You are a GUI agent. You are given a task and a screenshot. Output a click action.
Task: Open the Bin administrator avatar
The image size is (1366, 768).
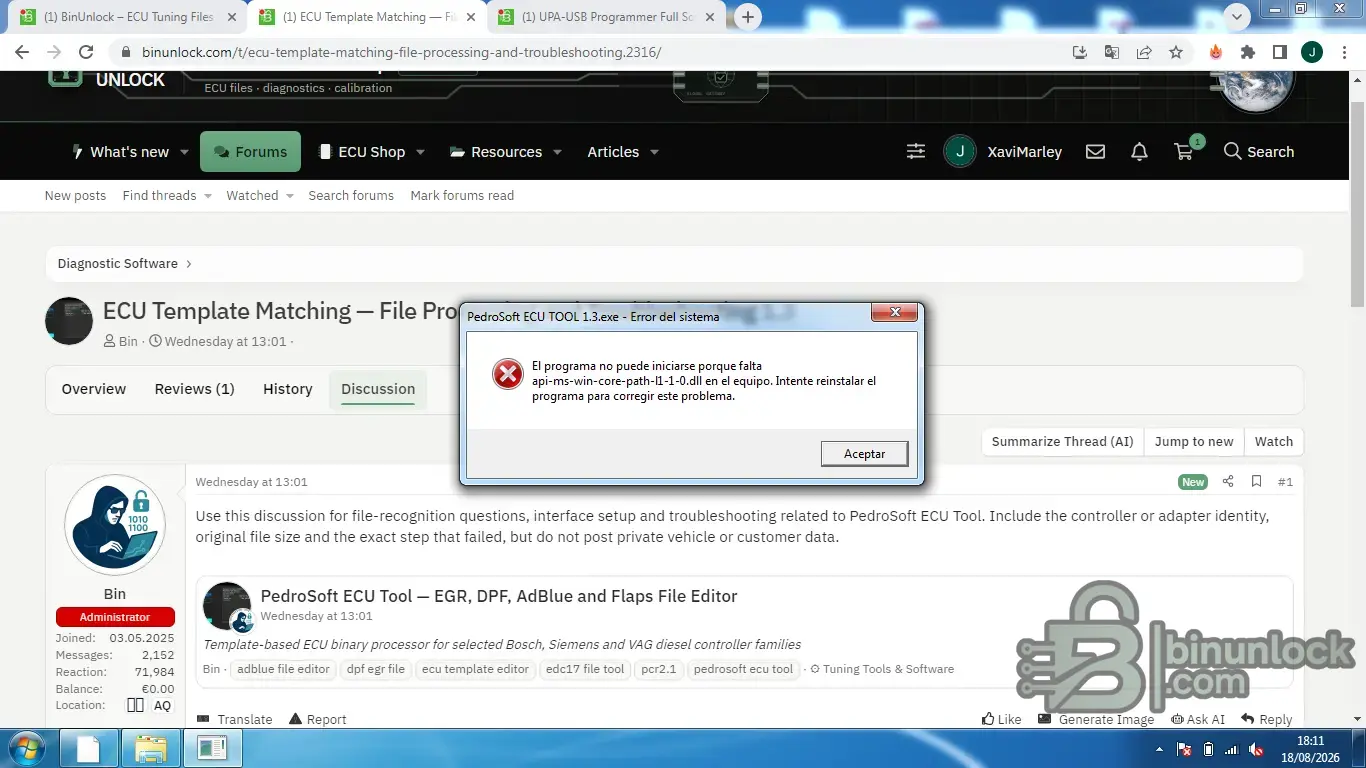pos(115,525)
